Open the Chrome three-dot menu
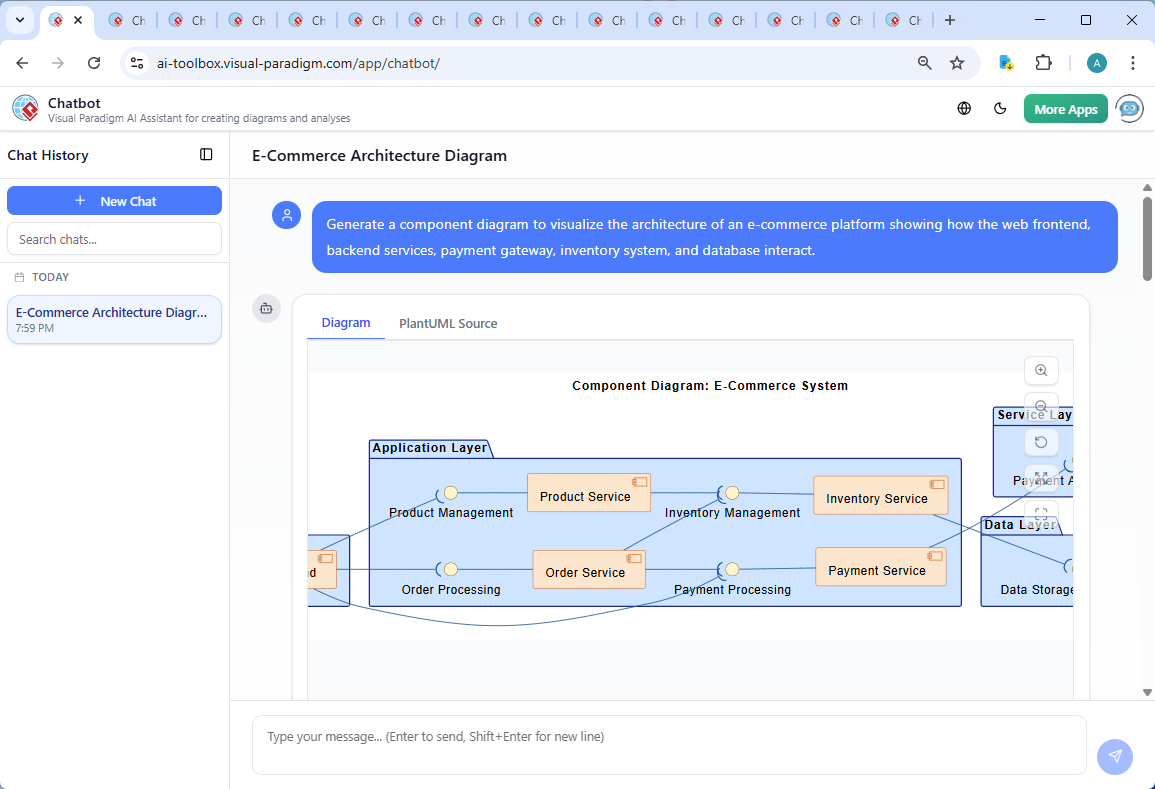Screen dimensions: 1155x789 pos(1133,62)
